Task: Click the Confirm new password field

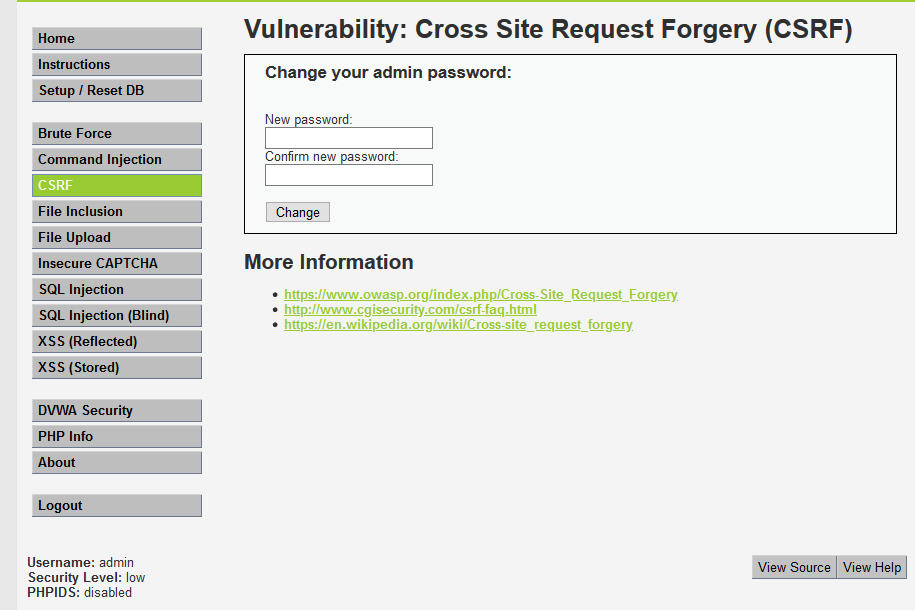Action: (x=348, y=175)
